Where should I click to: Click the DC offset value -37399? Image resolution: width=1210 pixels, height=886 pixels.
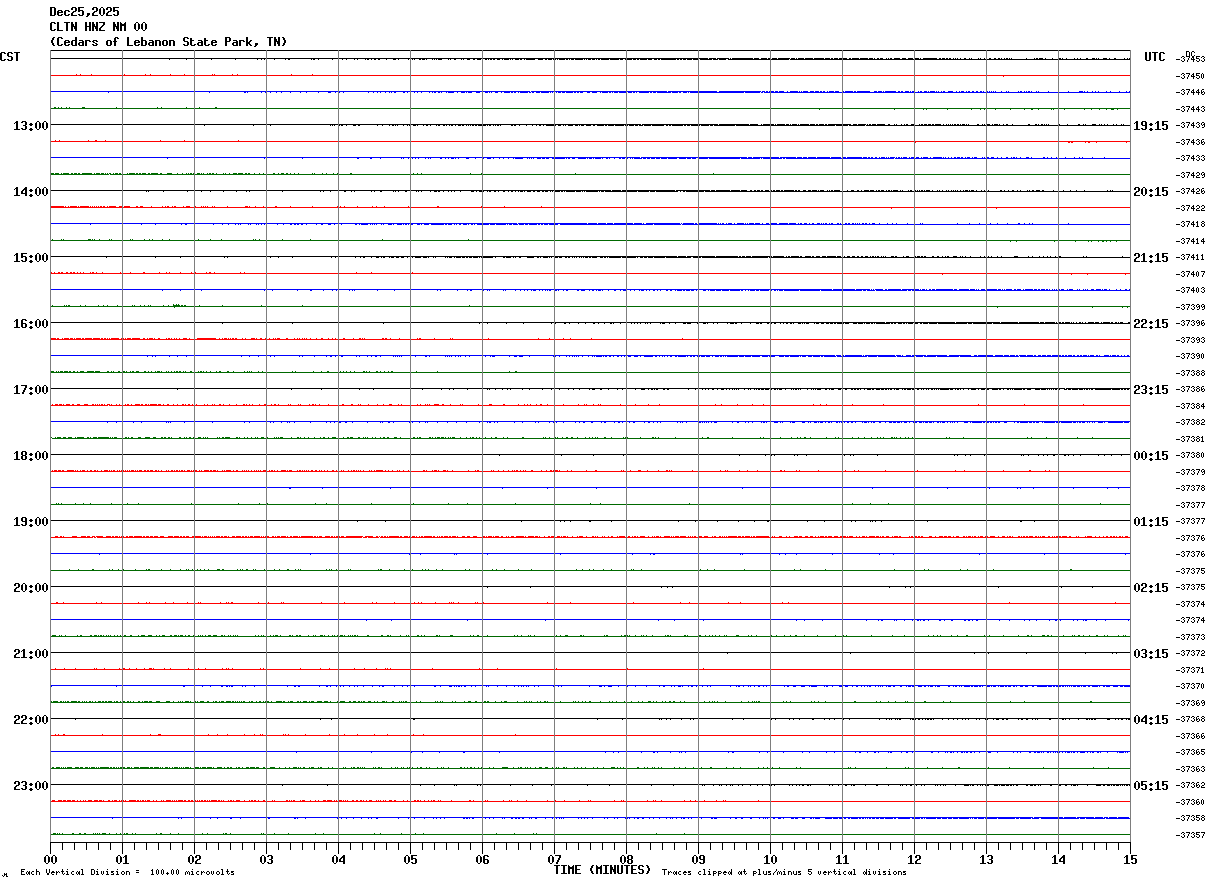click(x=1190, y=307)
